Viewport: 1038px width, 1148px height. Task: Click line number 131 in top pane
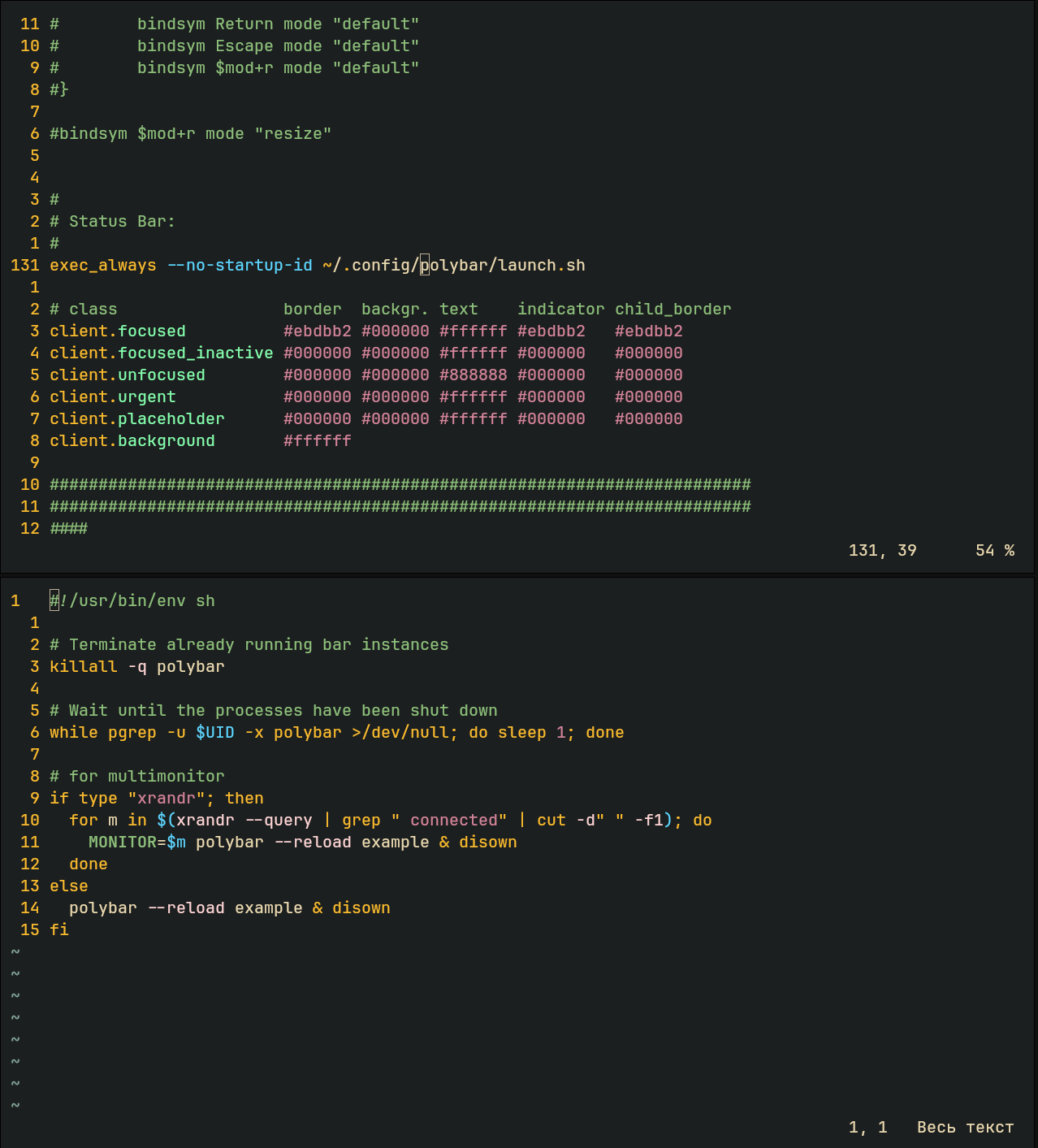point(25,266)
